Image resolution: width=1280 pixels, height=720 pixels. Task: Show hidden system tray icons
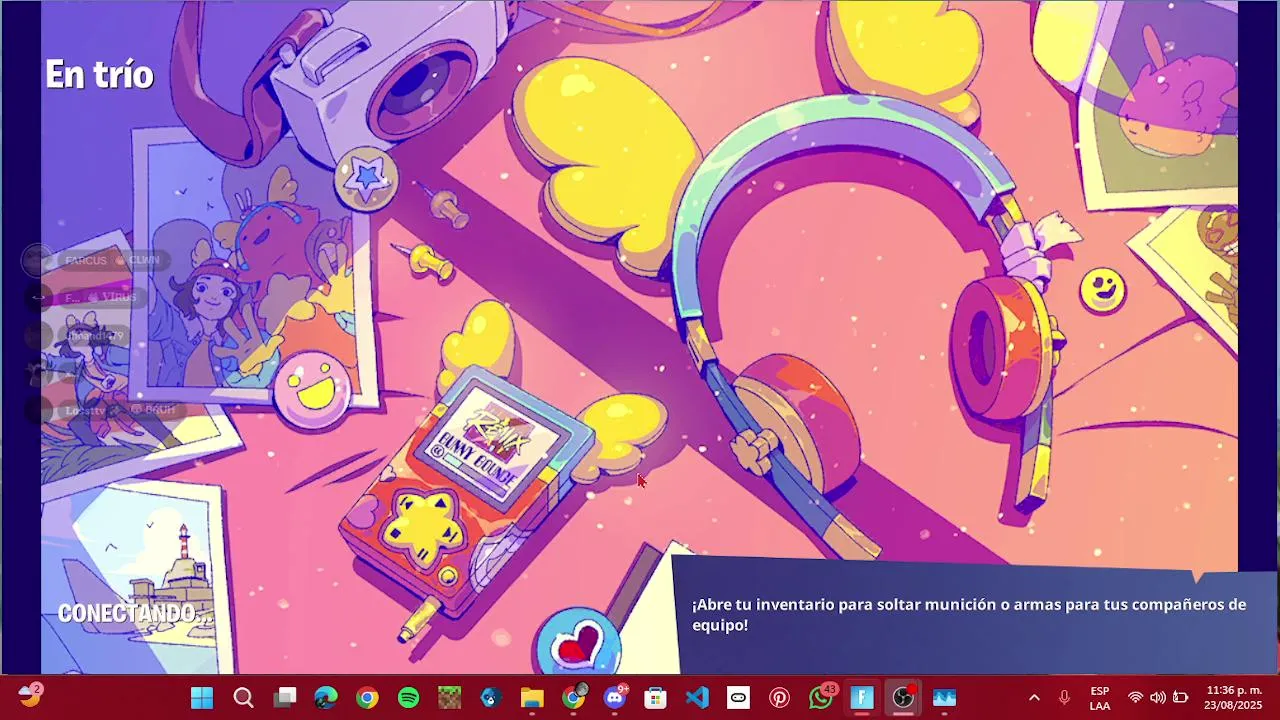[1034, 697]
